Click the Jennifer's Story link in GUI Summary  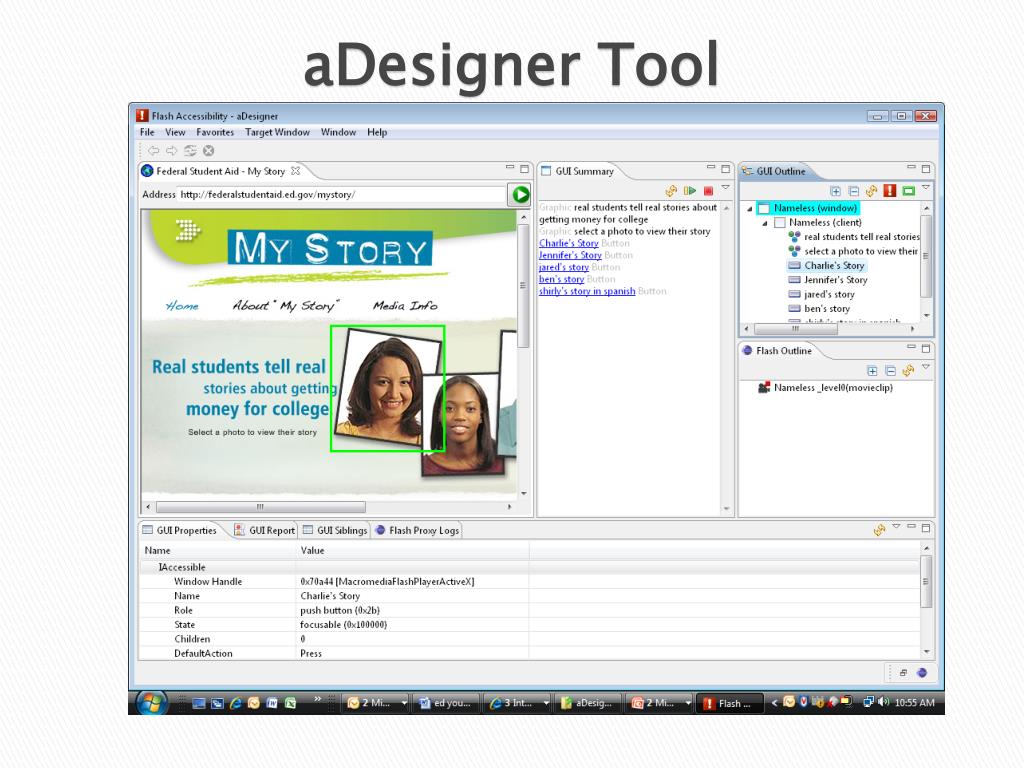click(x=570, y=255)
